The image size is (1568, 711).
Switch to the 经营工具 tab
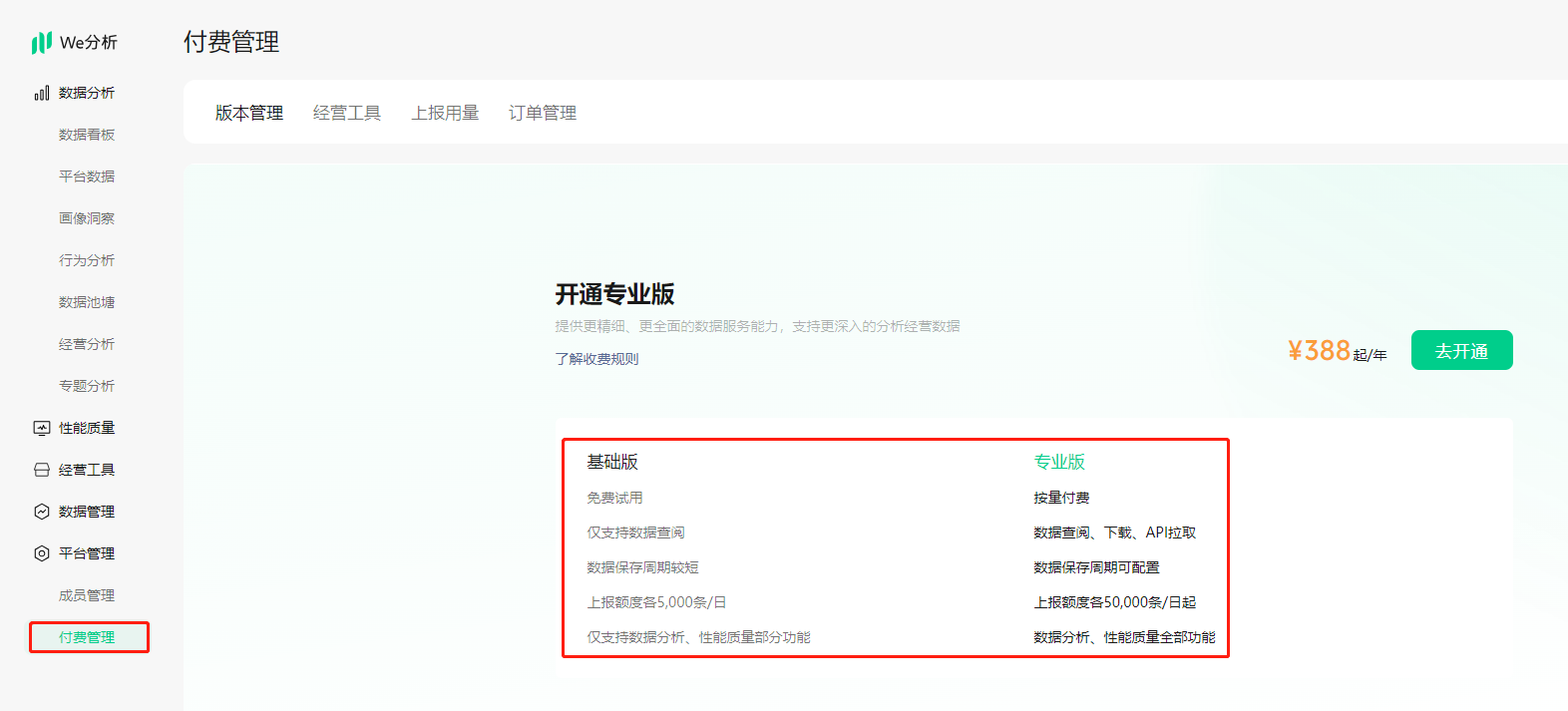pos(347,113)
